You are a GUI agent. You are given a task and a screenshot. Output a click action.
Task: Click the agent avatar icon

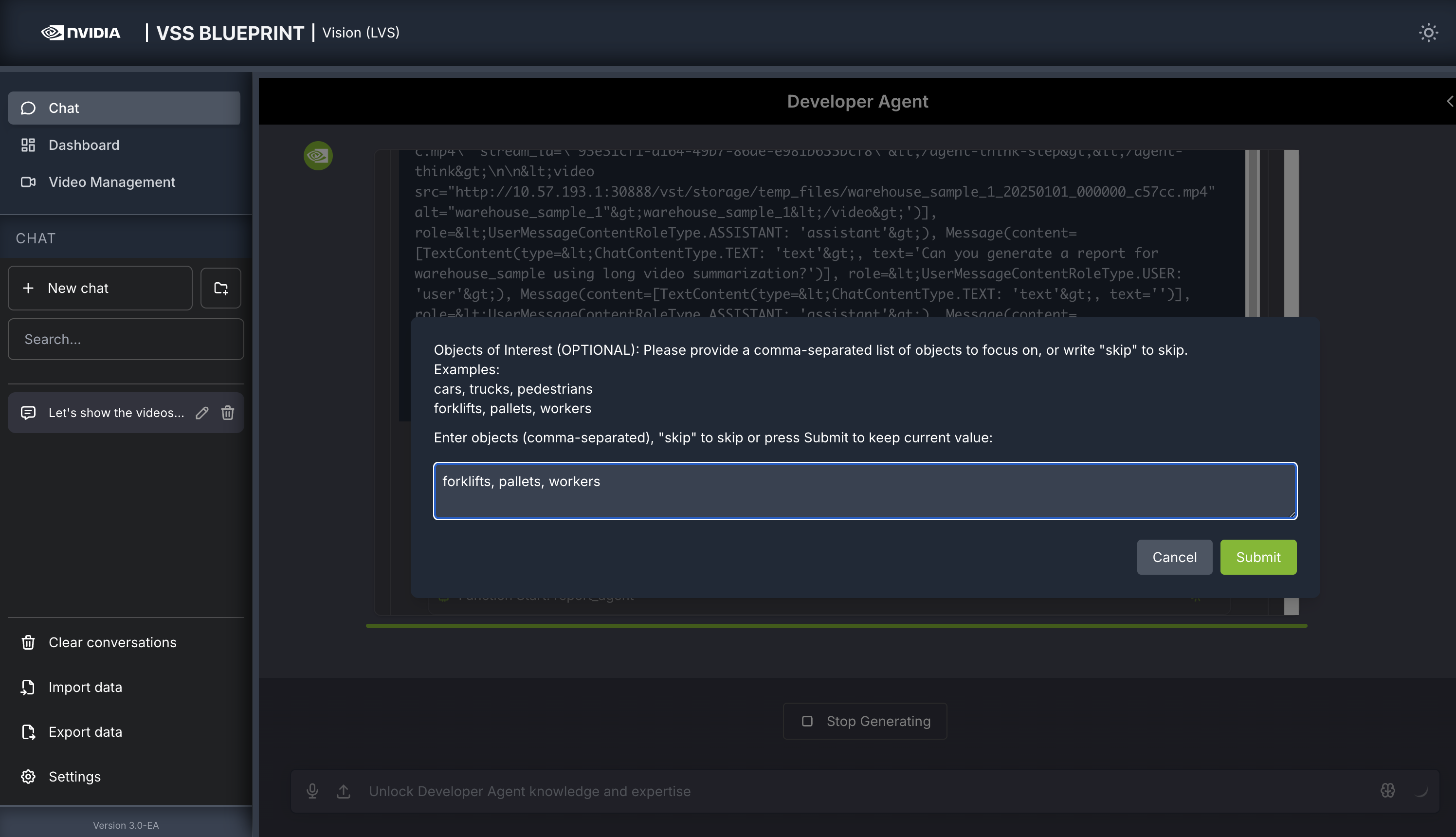coord(318,156)
